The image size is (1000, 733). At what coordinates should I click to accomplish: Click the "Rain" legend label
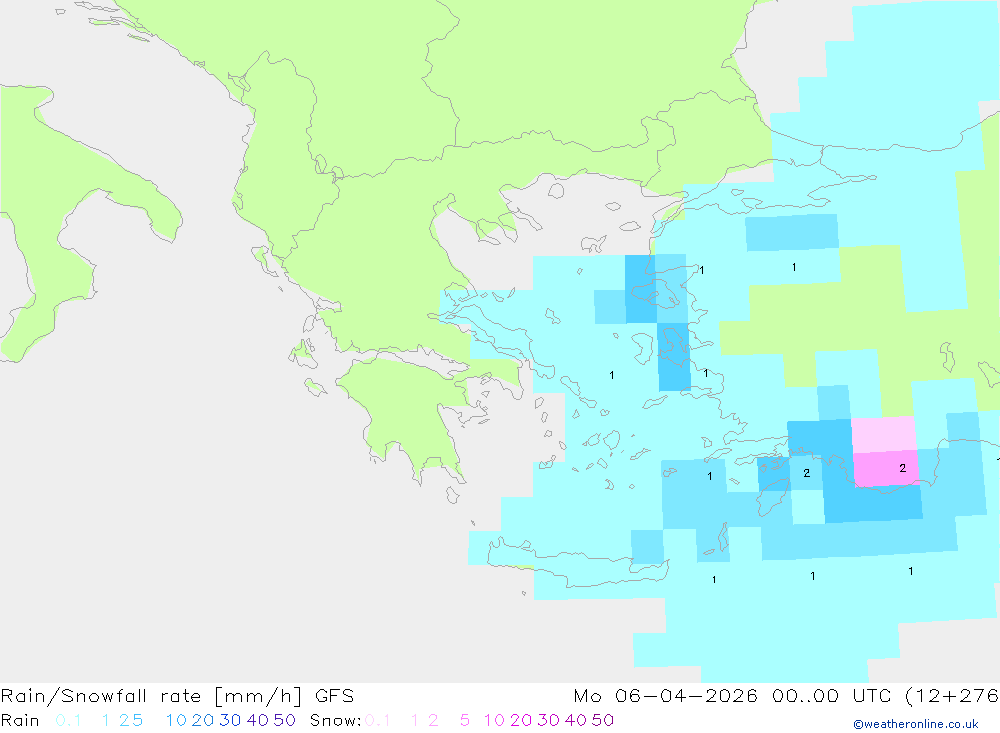(20, 720)
